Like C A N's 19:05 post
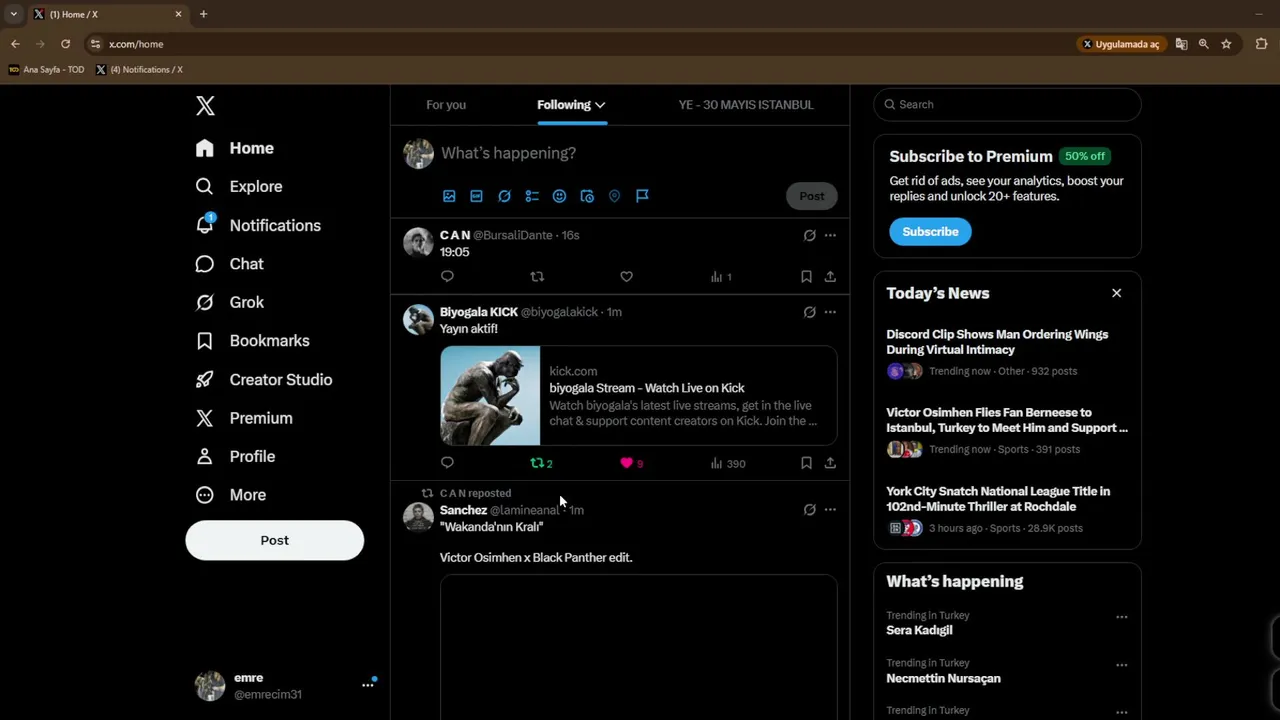Image resolution: width=1280 pixels, height=720 pixels. click(x=626, y=277)
